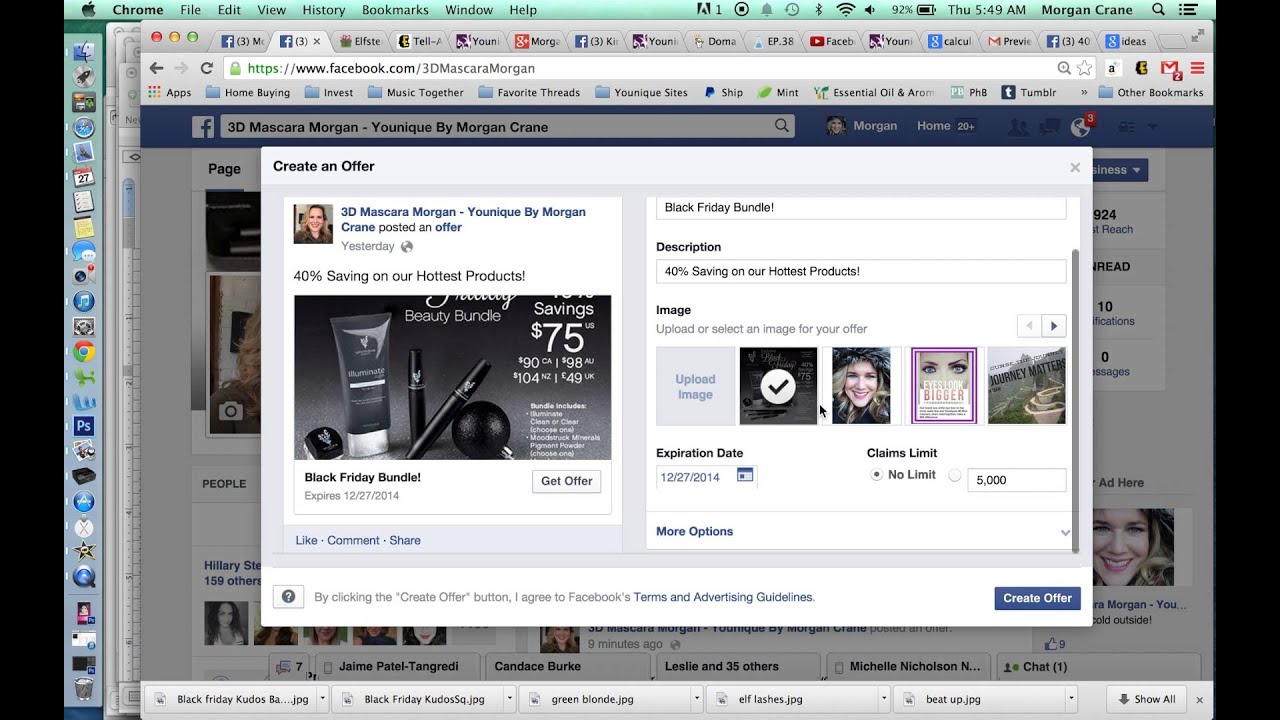1280x720 pixels.
Task: Click the Wi-Fi menu bar icon
Action: tap(846, 9)
